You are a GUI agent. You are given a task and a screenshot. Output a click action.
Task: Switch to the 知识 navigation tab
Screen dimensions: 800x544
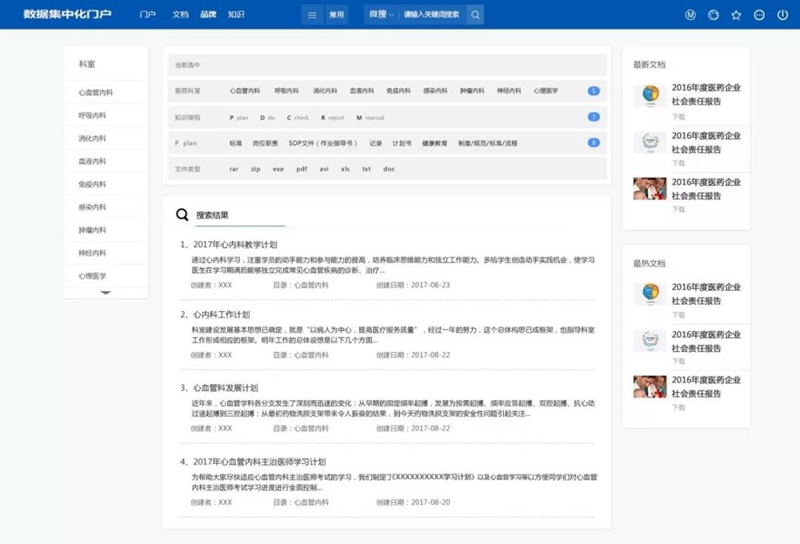236,14
